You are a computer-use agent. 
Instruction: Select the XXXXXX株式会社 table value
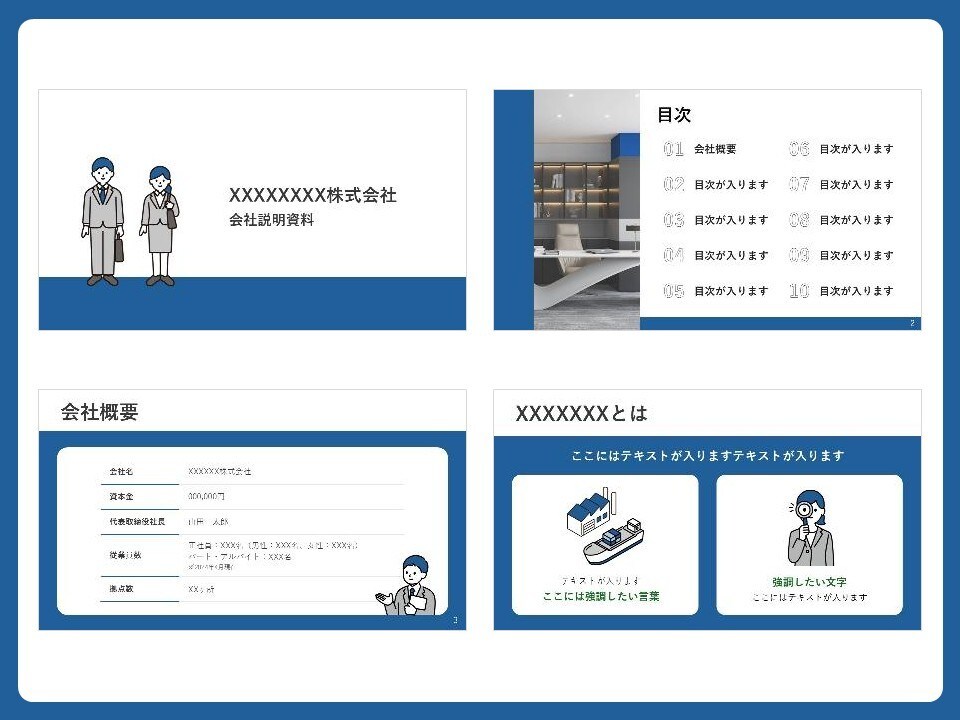219,471
